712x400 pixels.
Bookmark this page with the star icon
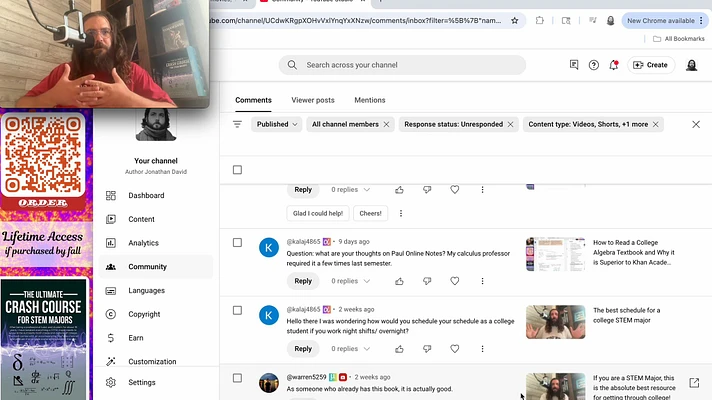(x=514, y=20)
